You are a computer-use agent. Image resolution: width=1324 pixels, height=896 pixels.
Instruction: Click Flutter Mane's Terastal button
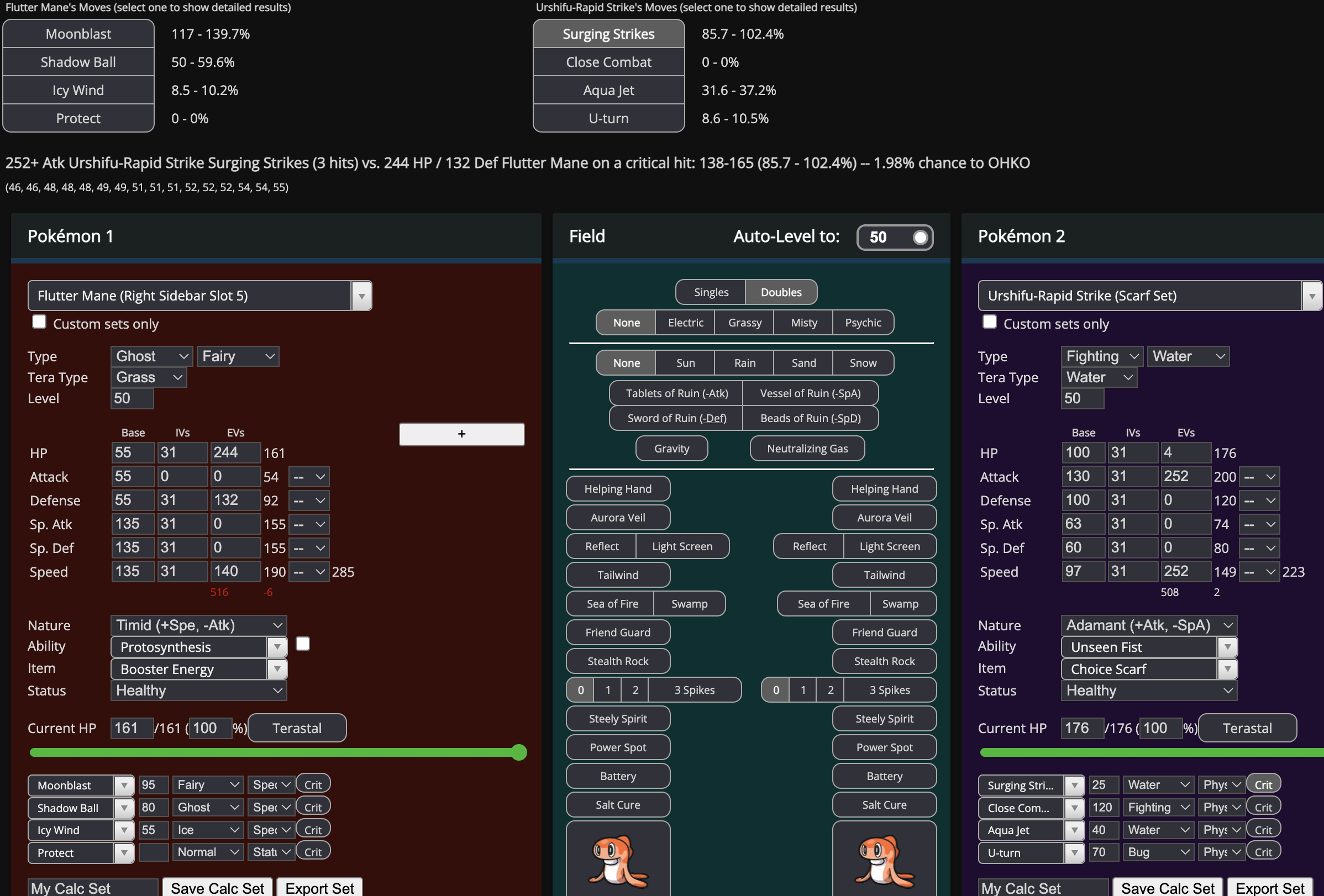pyautogui.click(x=297, y=728)
